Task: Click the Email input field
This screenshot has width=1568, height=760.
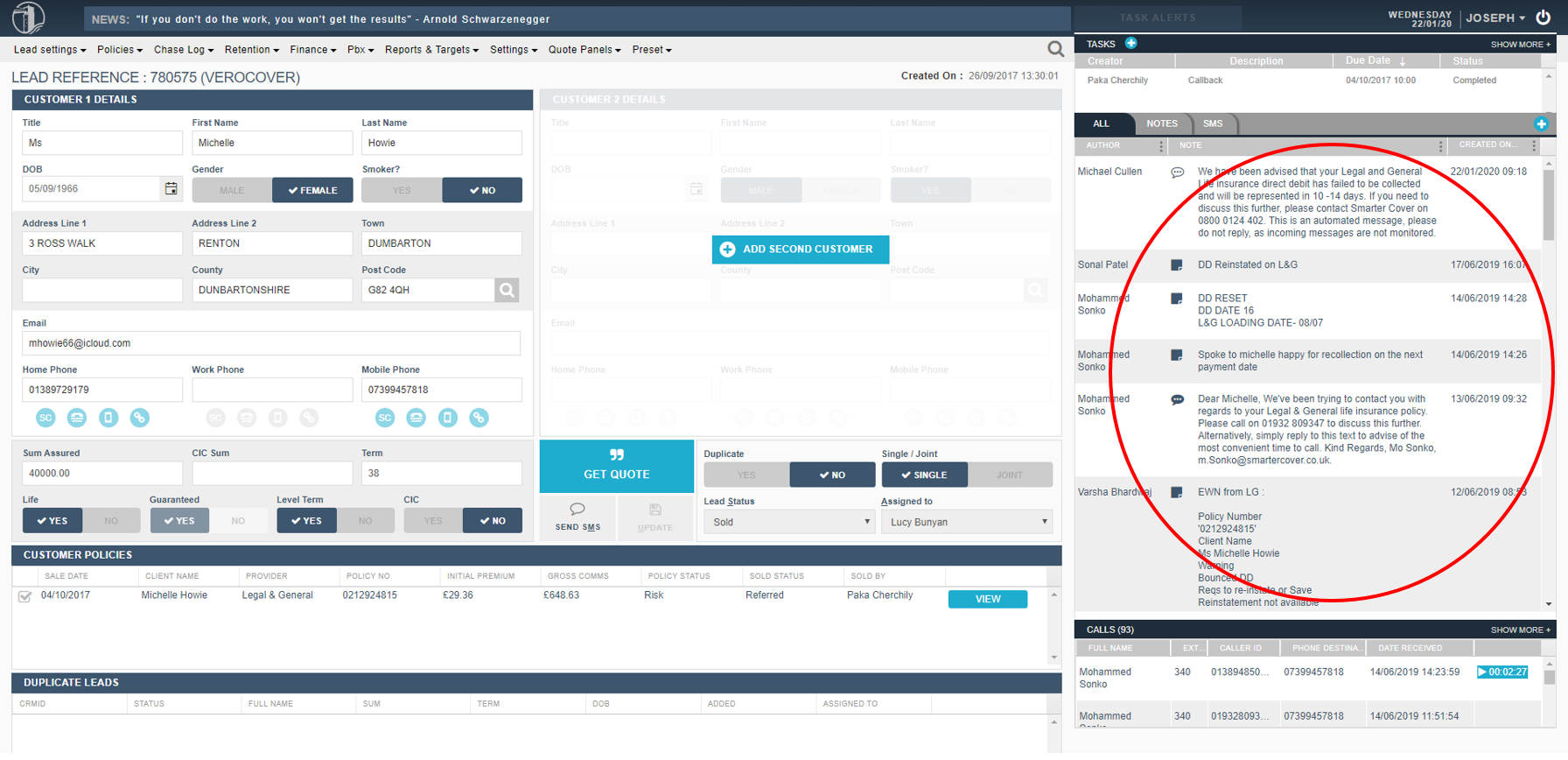Action: click(x=271, y=343)
